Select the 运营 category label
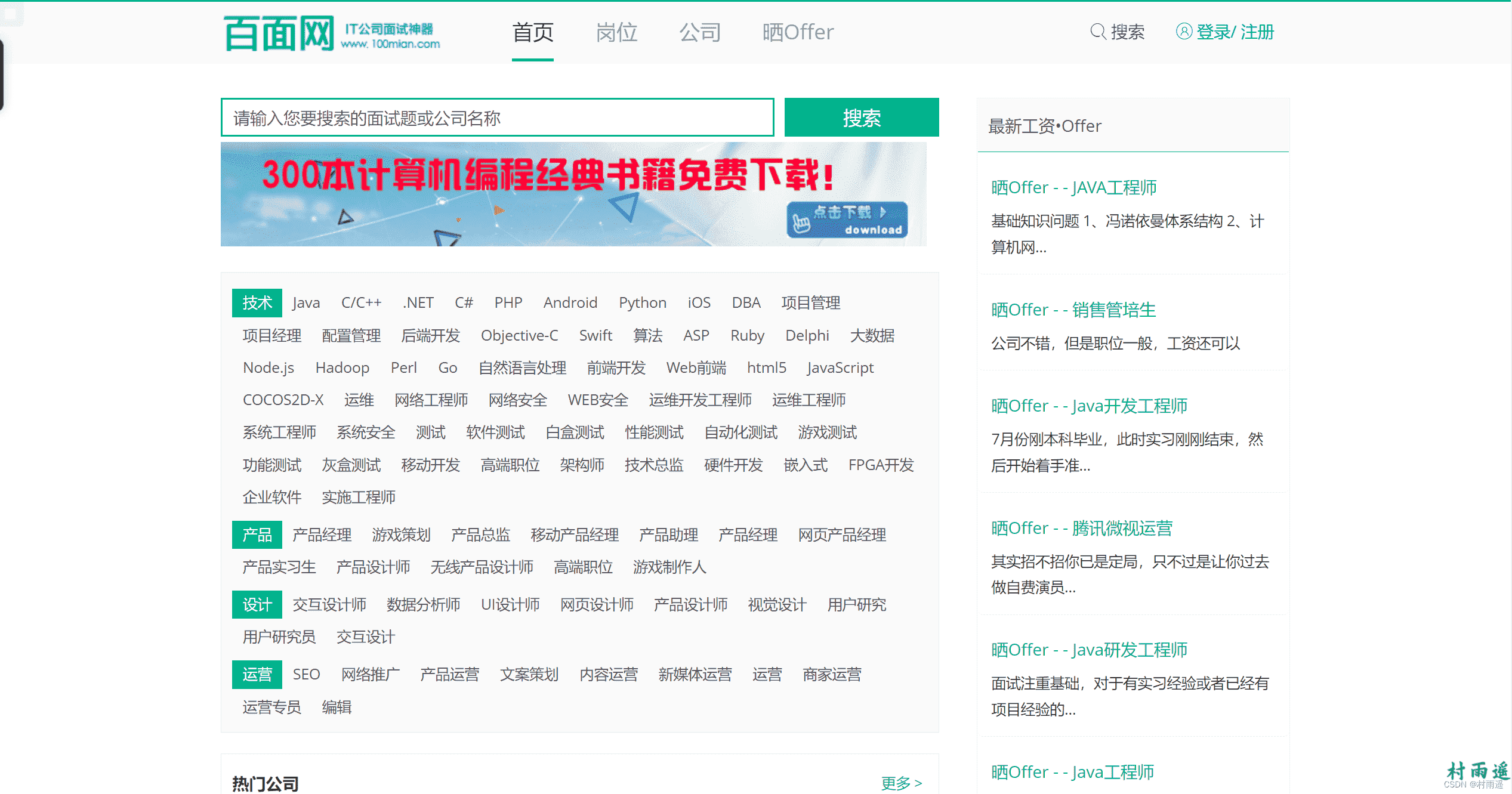Image resolution: width=1512 pixels, height=794 pixels. [x=257, y=675]
